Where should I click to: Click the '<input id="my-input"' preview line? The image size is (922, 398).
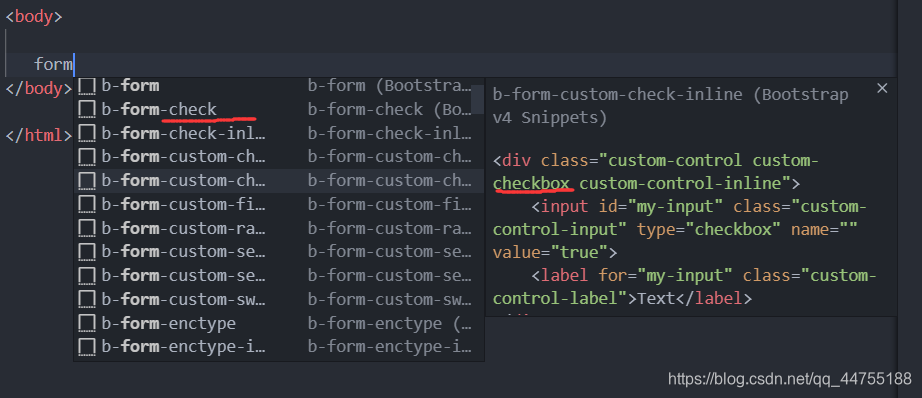tap(699, 207)
